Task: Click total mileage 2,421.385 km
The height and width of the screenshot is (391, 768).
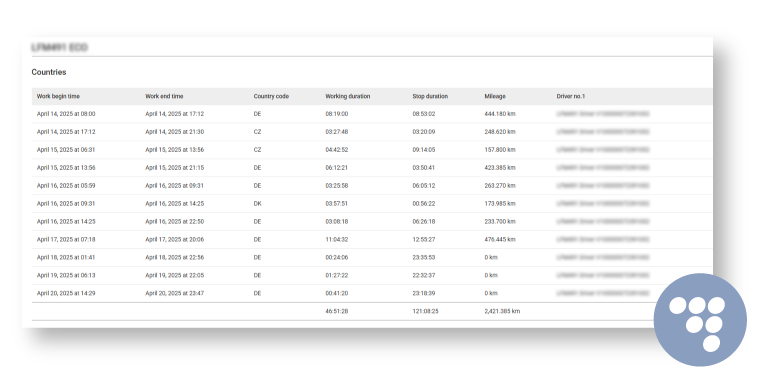Action: [502, 311]
